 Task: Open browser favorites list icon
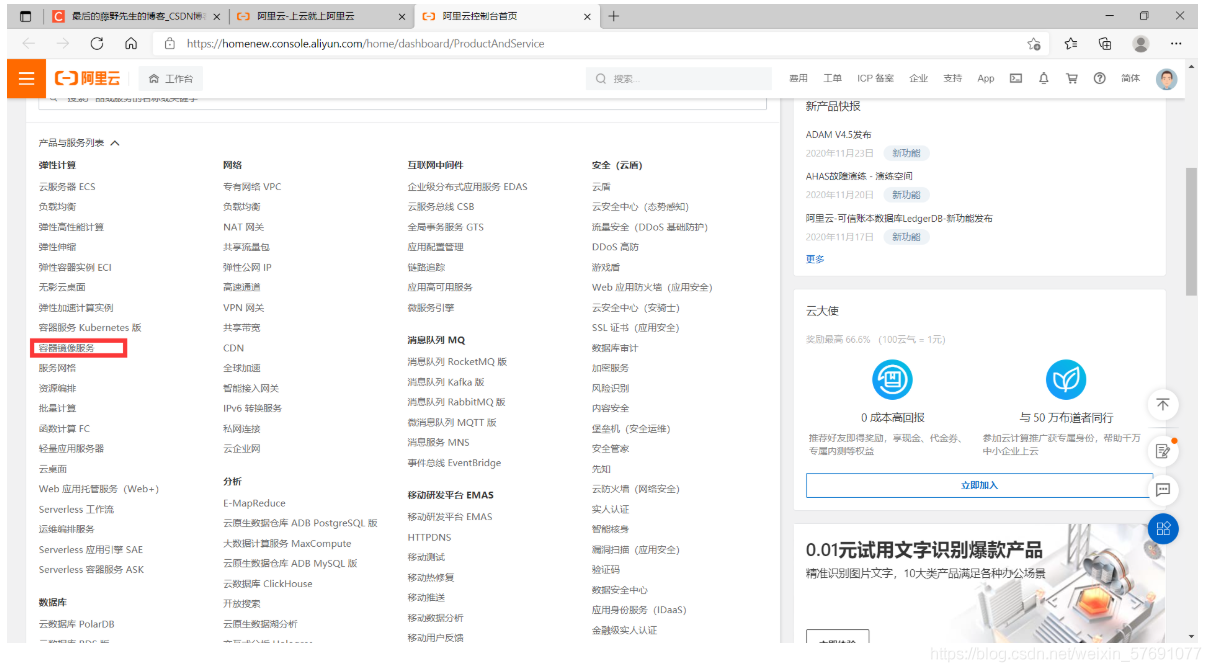tap(1071, 44)
